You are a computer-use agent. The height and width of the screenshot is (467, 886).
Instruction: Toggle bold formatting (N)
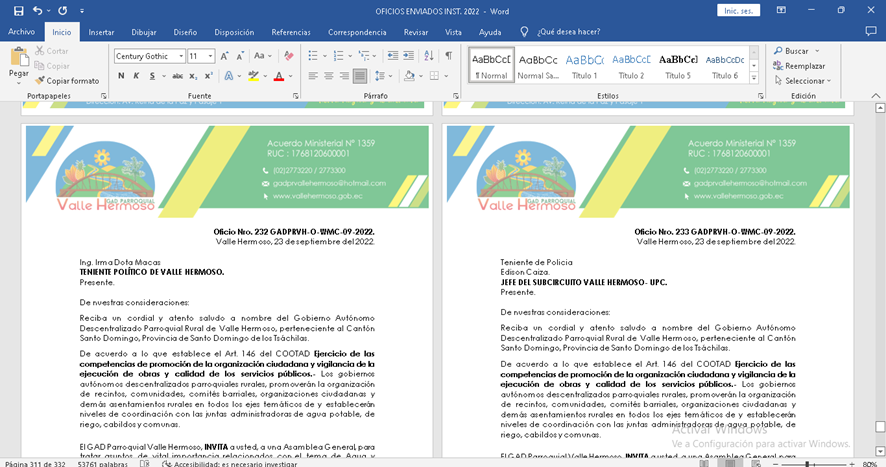120,76
